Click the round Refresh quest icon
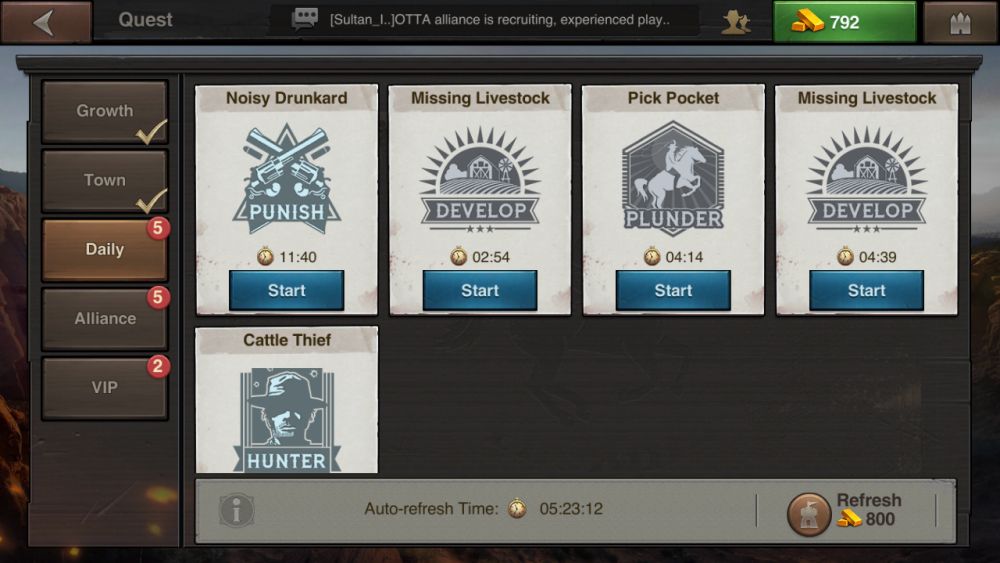Image resolution: width=1000 pixels, height=563 pixels. (x=809, y=513)
